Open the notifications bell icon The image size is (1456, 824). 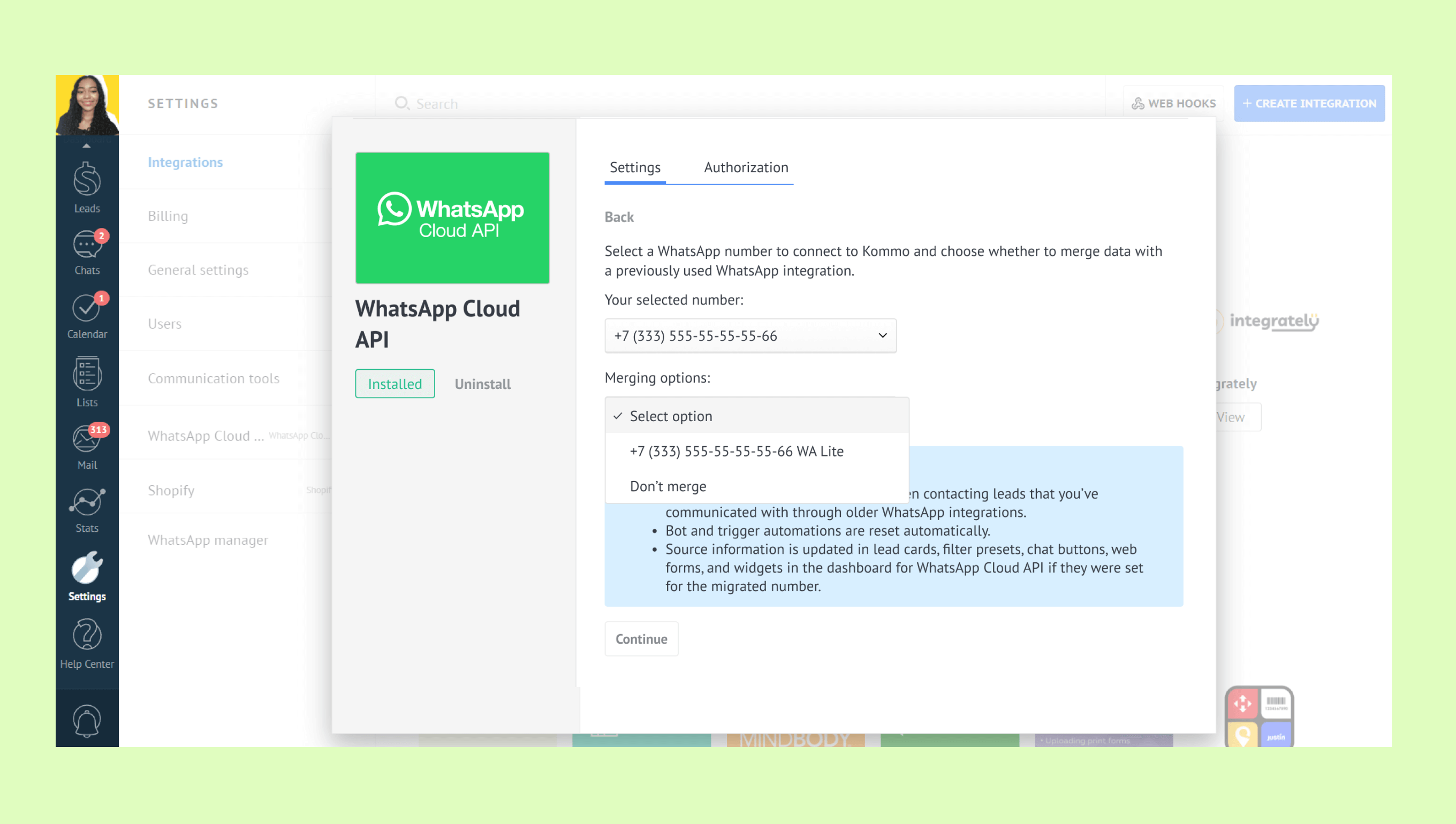point(87,721)
